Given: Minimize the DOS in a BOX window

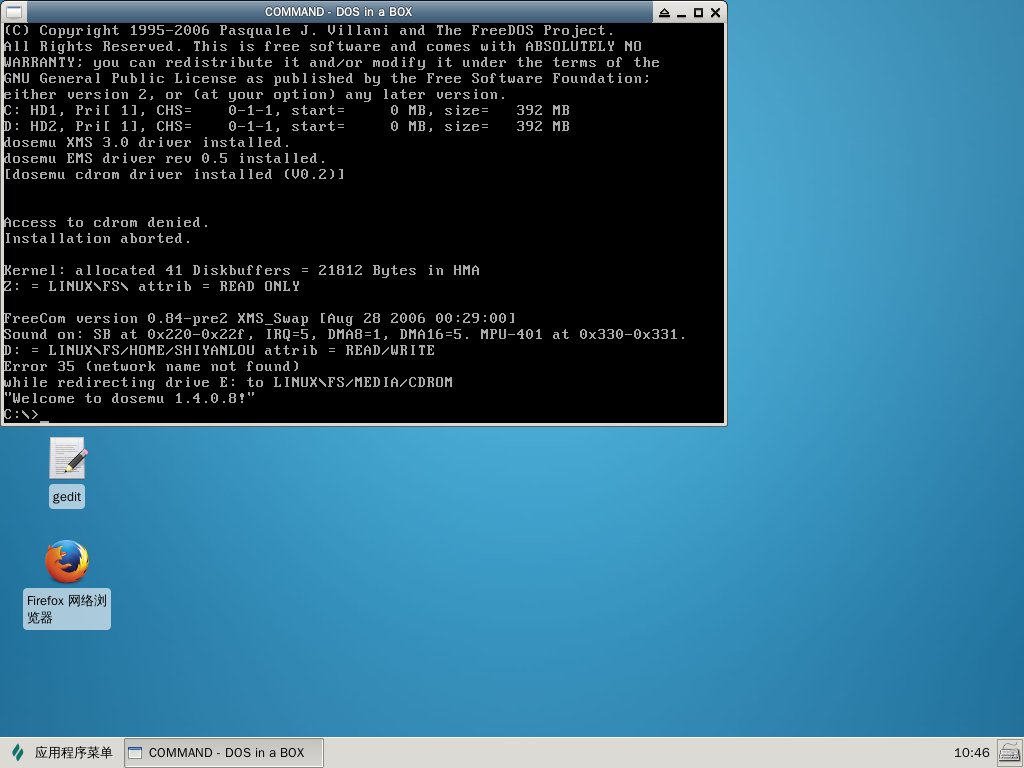Looking at the screenshot, I should 683,12.
